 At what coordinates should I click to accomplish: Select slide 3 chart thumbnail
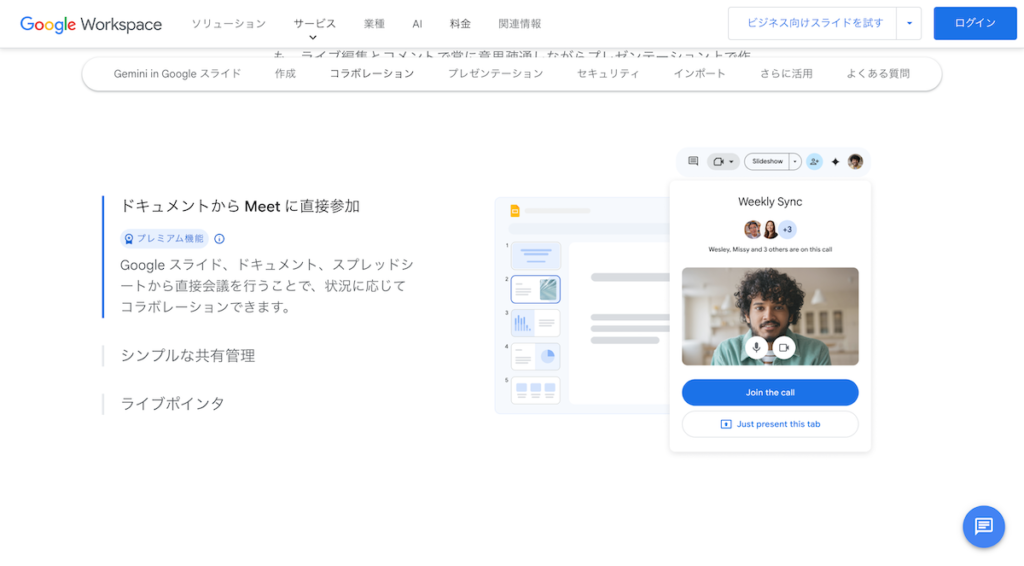(536, 323)
